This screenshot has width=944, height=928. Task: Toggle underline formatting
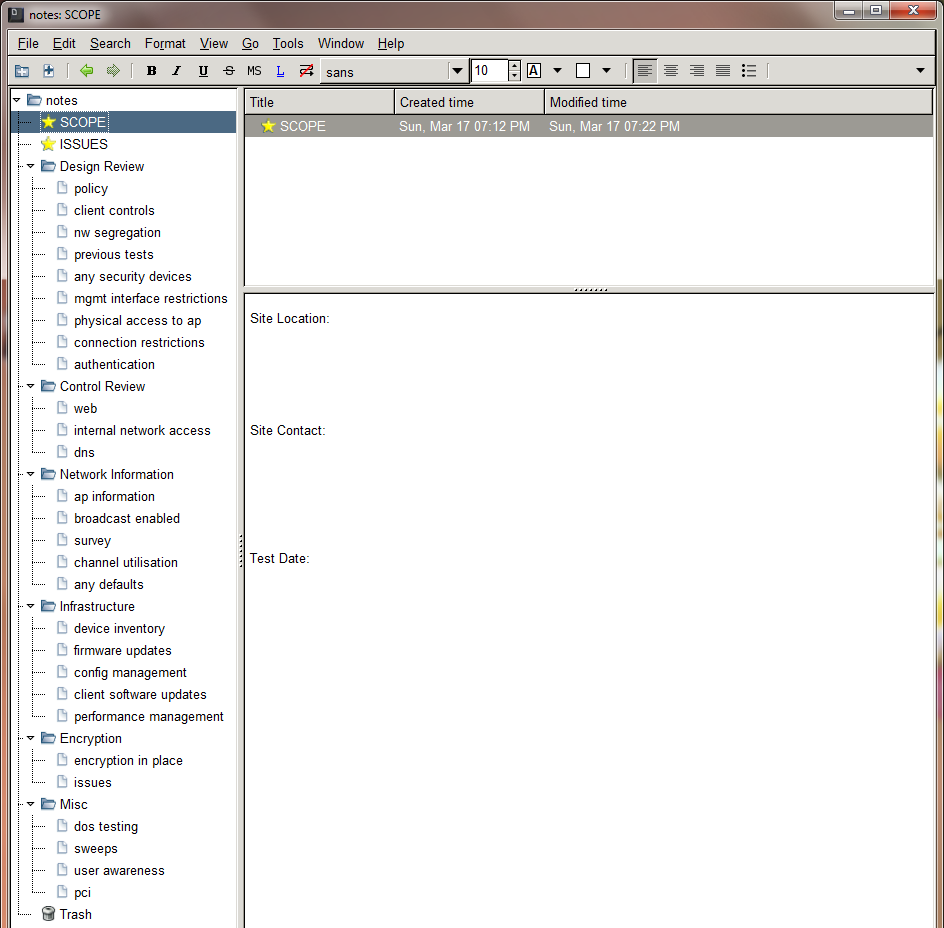(203, 71)
